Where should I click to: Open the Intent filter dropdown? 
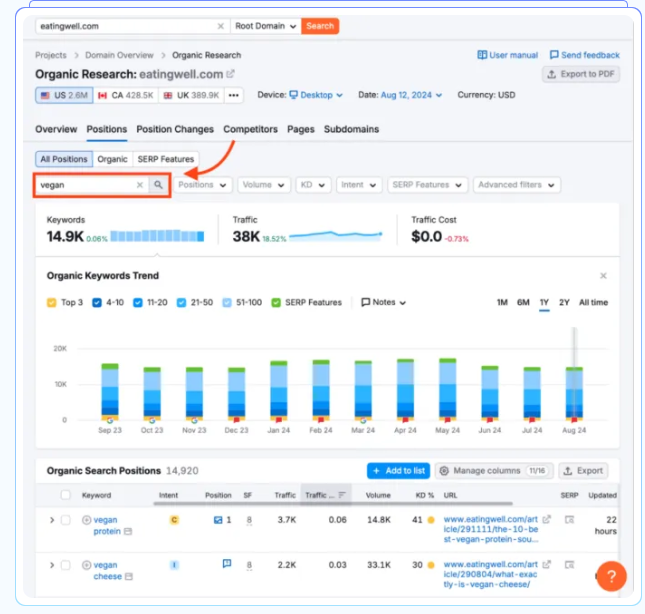point(358,185)
